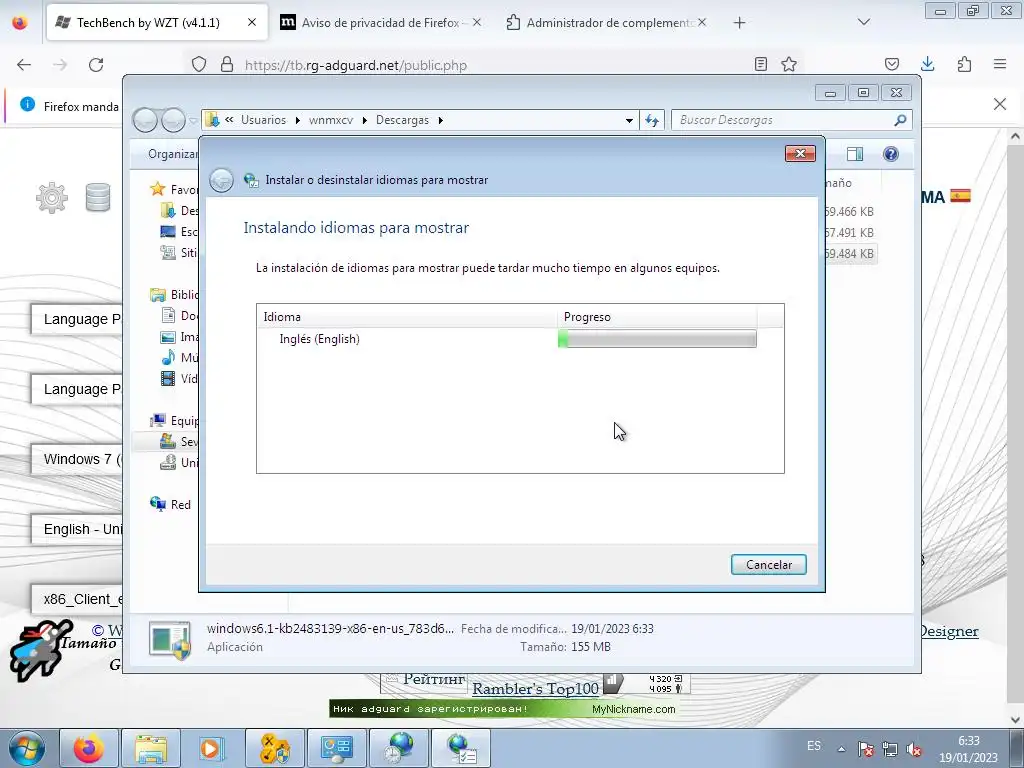This screenshot has height=768, width=1024.
Task: Open the Explorer address bar history dropdown
Action: 629,120
